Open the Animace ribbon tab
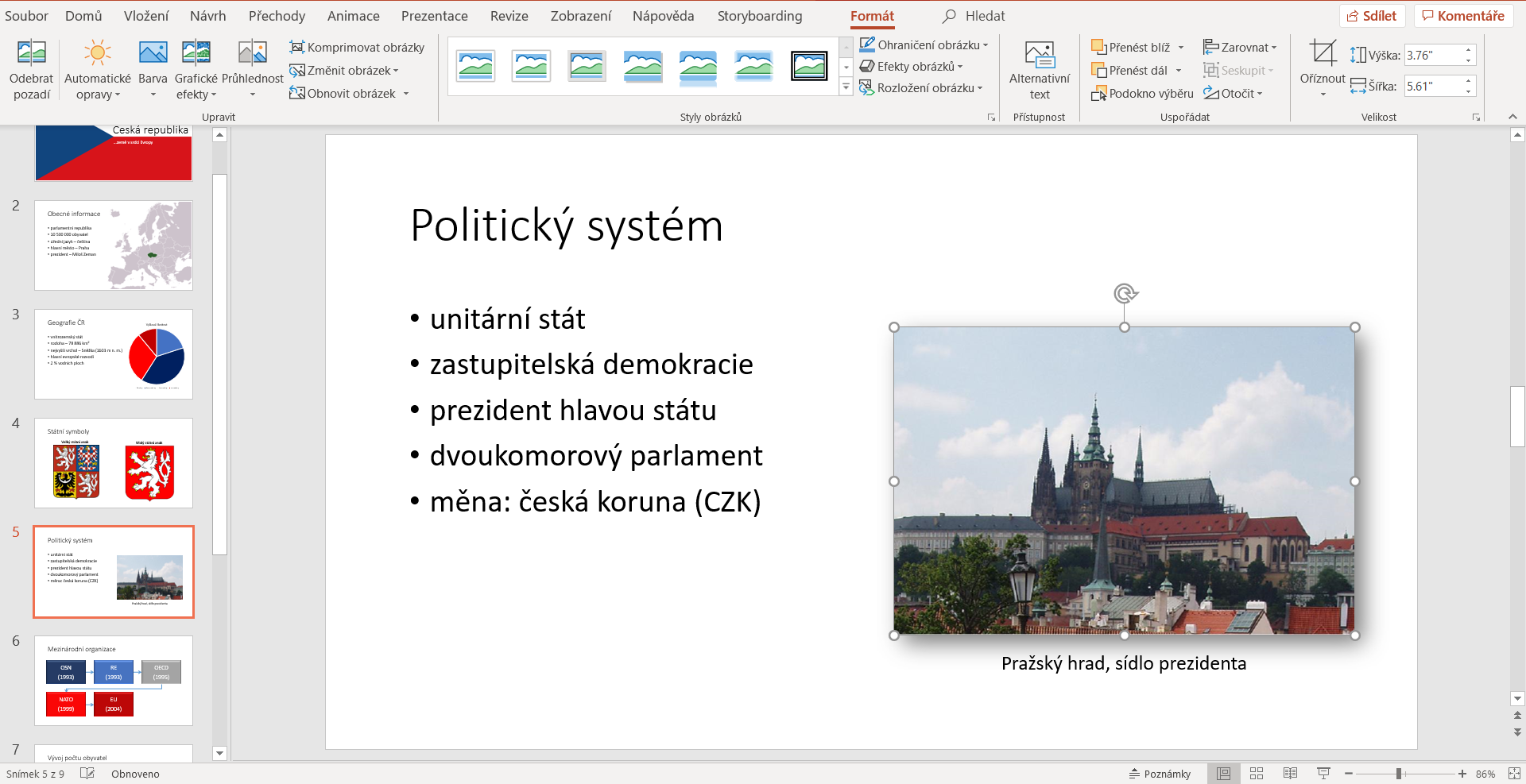This screenshot has height=784, width=1526. pos(353,16)
